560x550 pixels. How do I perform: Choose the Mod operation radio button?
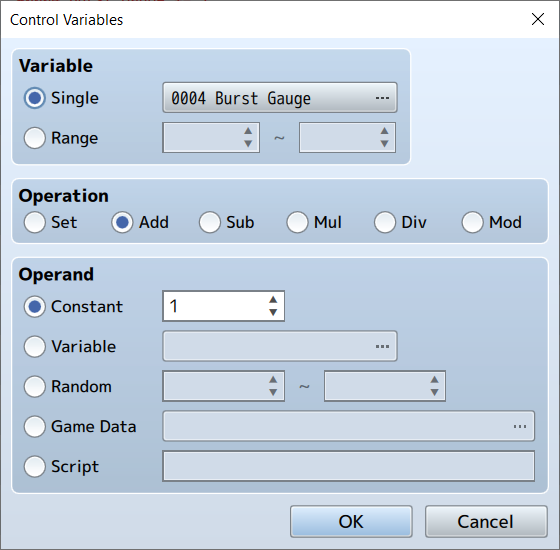[472, 222]
